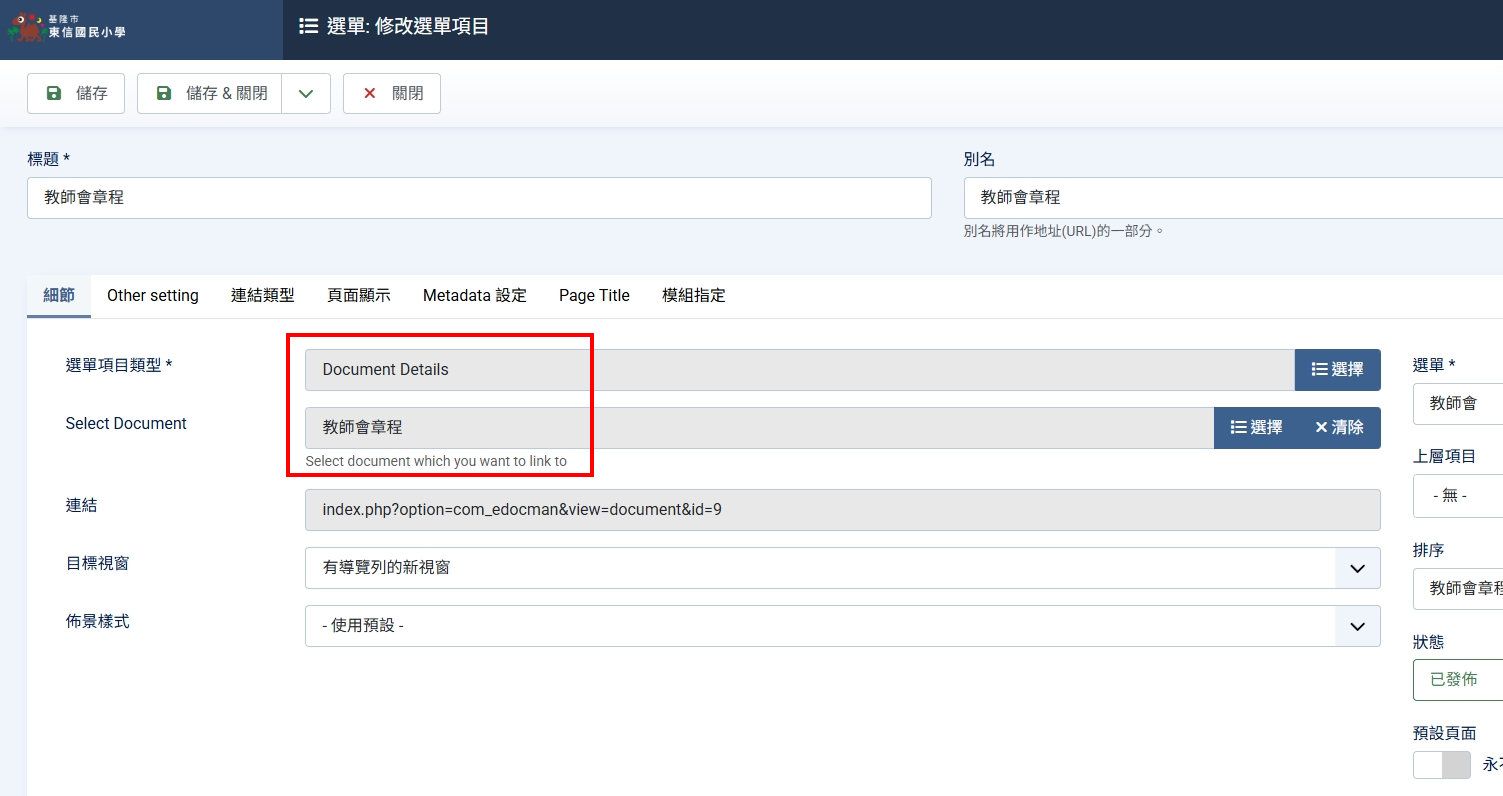Open the 目標視窗 dropdown
The image size is (1503, 796).
pyautogui.click(x=842, y=568)
